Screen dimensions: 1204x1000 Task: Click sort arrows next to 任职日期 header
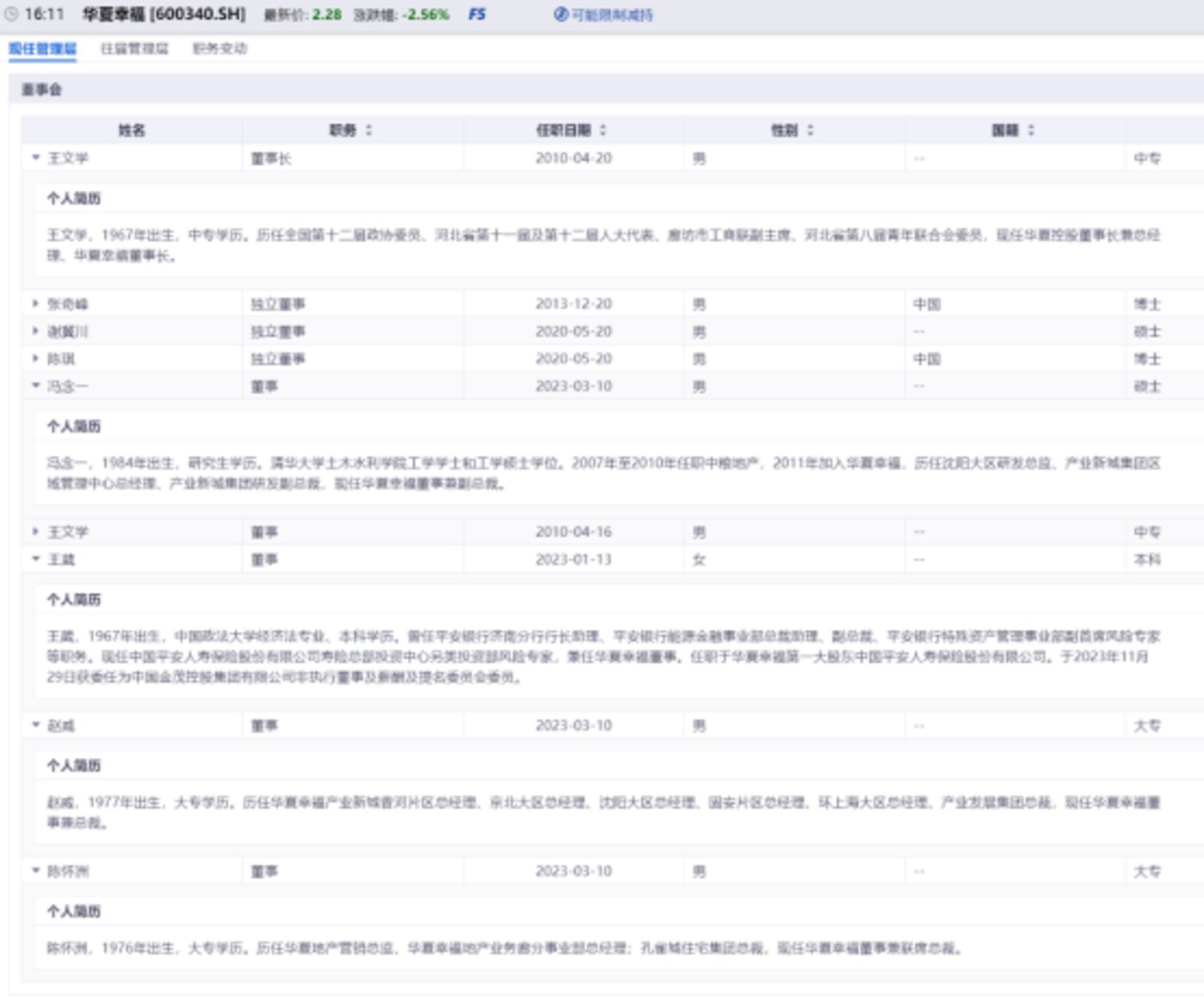603,130
